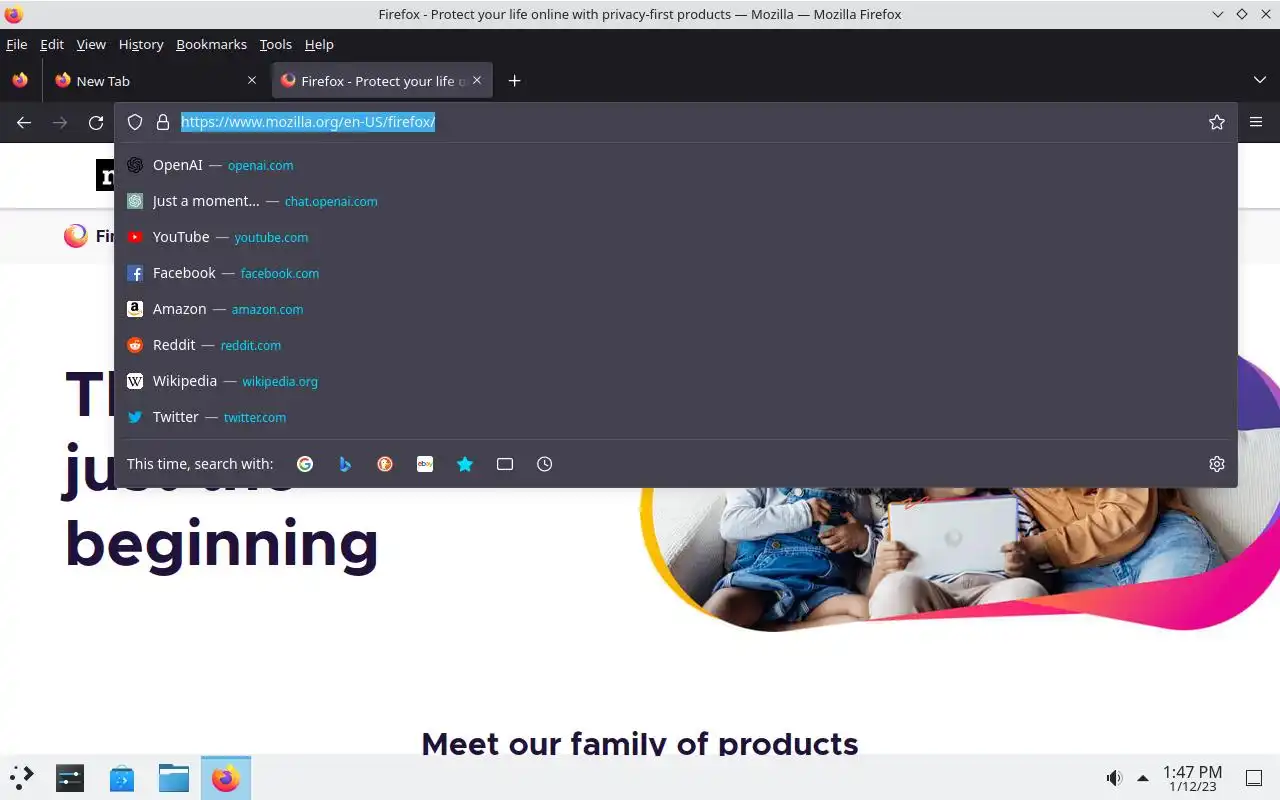Click the site security padlock icon
Viewport: 1280px width, 800px height.
[163, 122]
